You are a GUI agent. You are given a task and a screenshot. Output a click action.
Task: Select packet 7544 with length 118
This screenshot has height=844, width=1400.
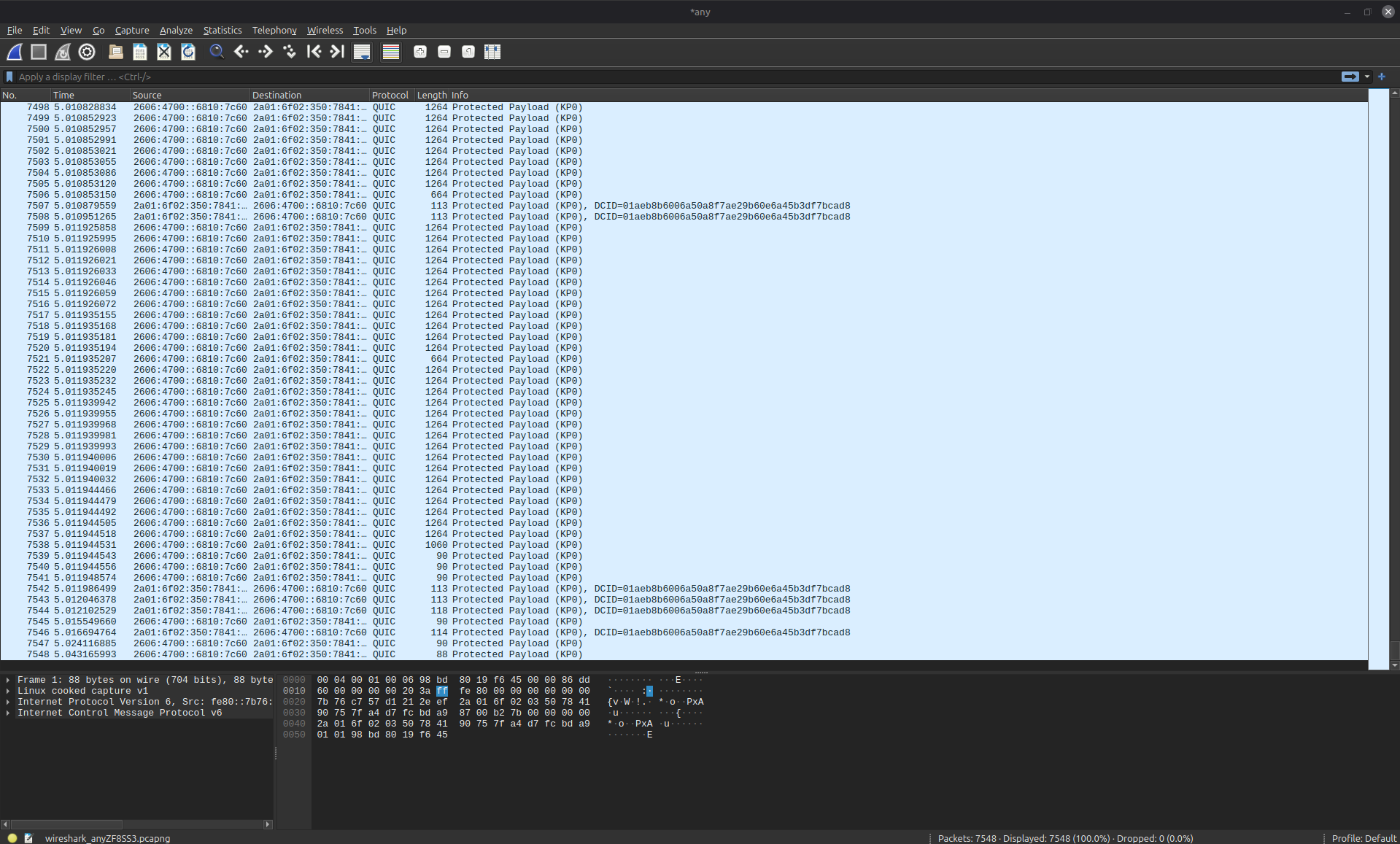coord(684,611)
